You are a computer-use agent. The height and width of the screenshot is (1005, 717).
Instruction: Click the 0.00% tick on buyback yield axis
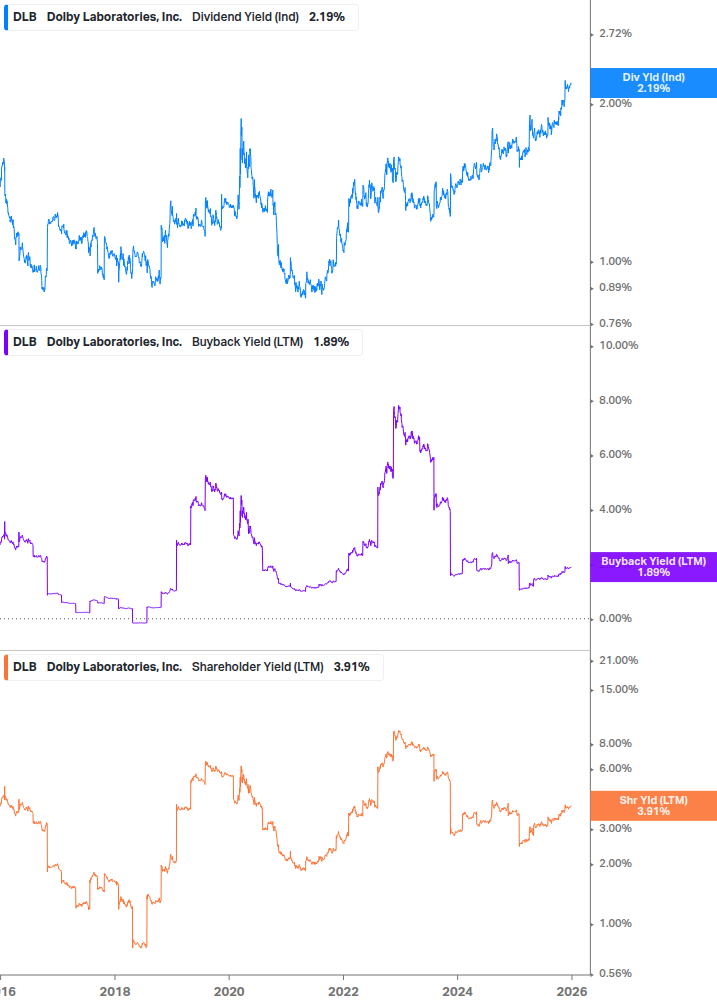pyautogui.click(x=615, y=619)
